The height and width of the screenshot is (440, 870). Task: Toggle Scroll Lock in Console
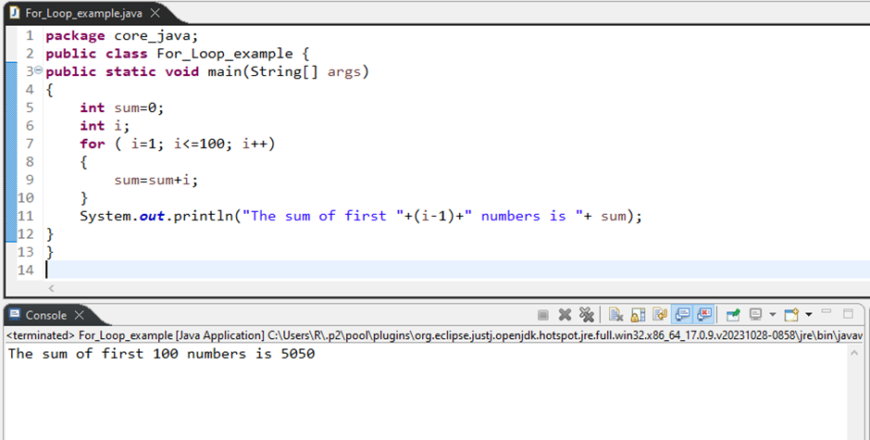(x=638, y=314)
